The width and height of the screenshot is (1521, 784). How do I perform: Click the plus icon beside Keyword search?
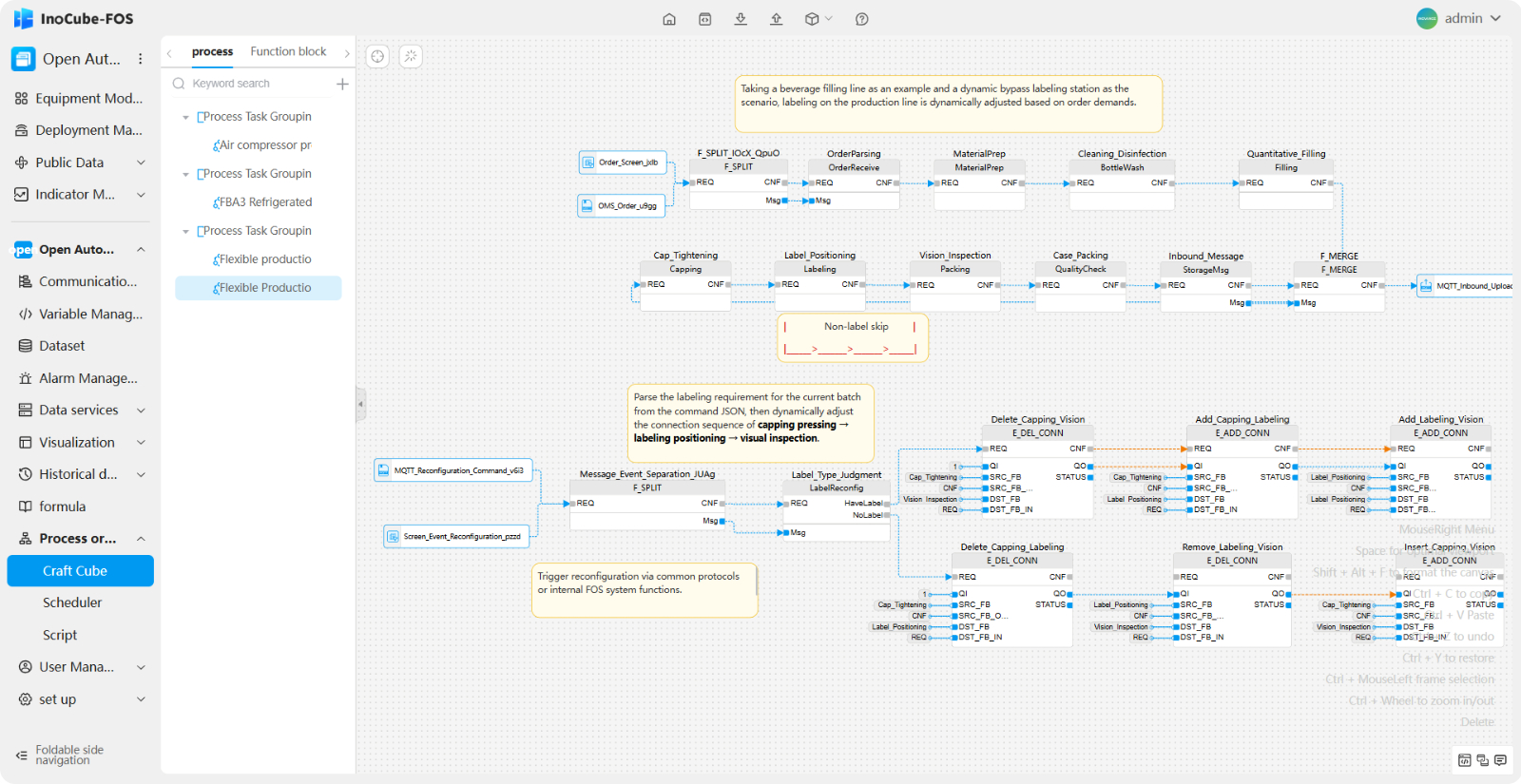click(342, 84)
